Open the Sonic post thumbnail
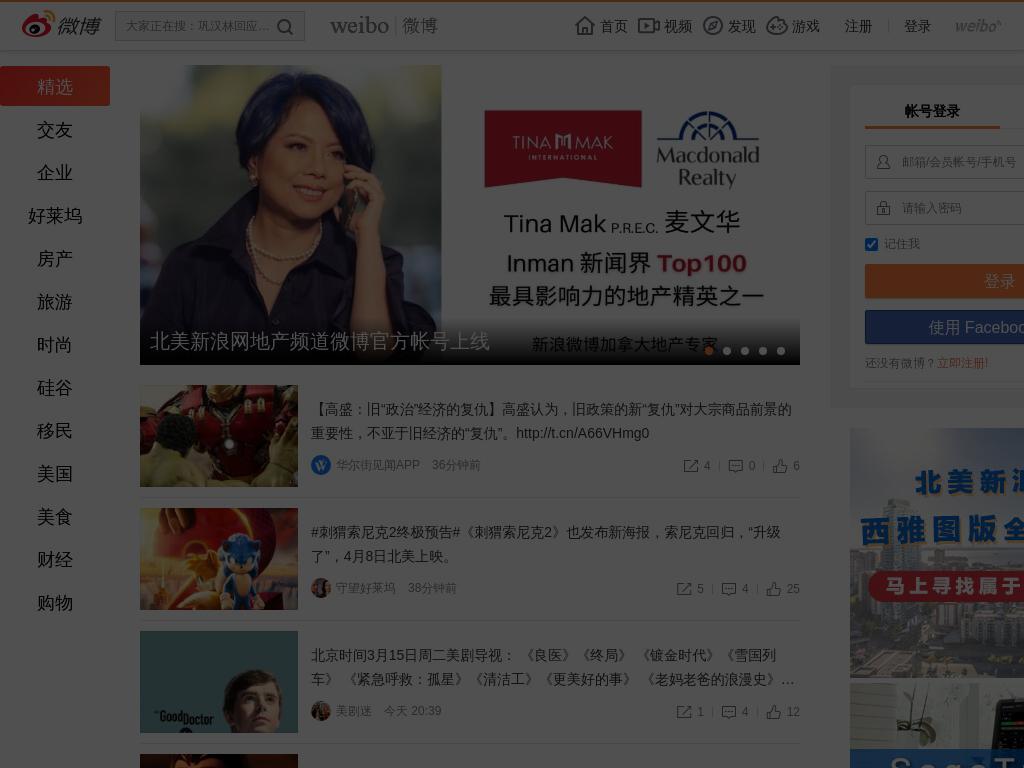Image resolution: width=1024 pixels, height=768 pixels. (219, 559)
